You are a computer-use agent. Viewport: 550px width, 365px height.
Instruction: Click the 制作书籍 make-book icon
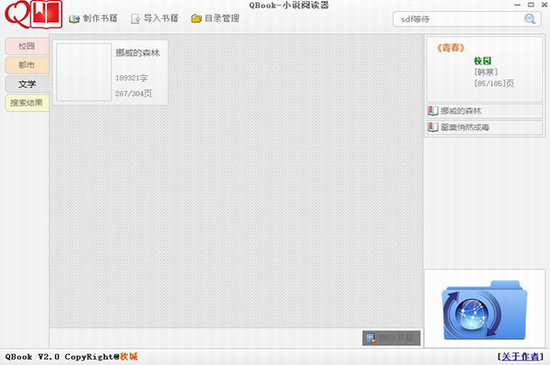tap(74, 19)
